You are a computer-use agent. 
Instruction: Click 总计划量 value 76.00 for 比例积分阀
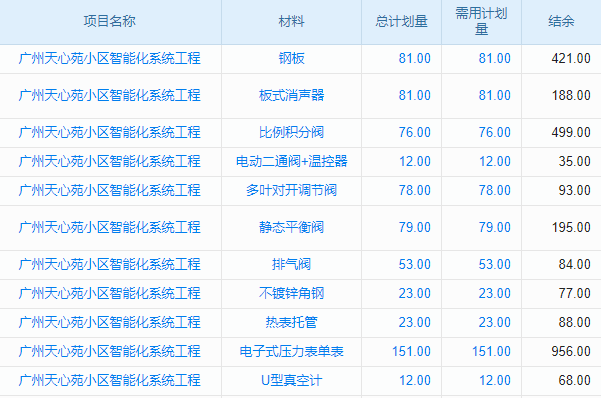coord(414,132)
